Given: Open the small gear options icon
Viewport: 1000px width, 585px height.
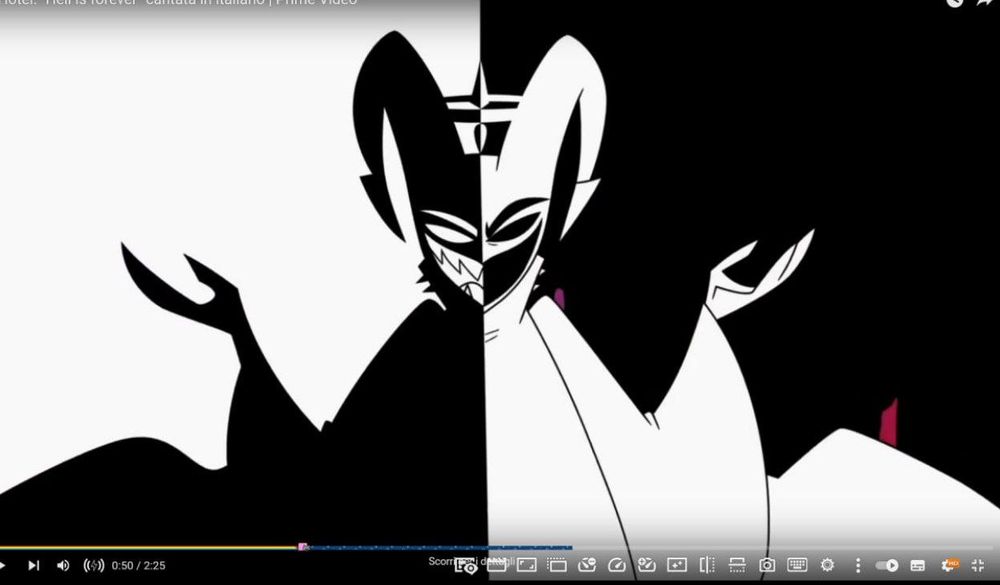Looking at the screenshot, I should [x=827, y=565].
